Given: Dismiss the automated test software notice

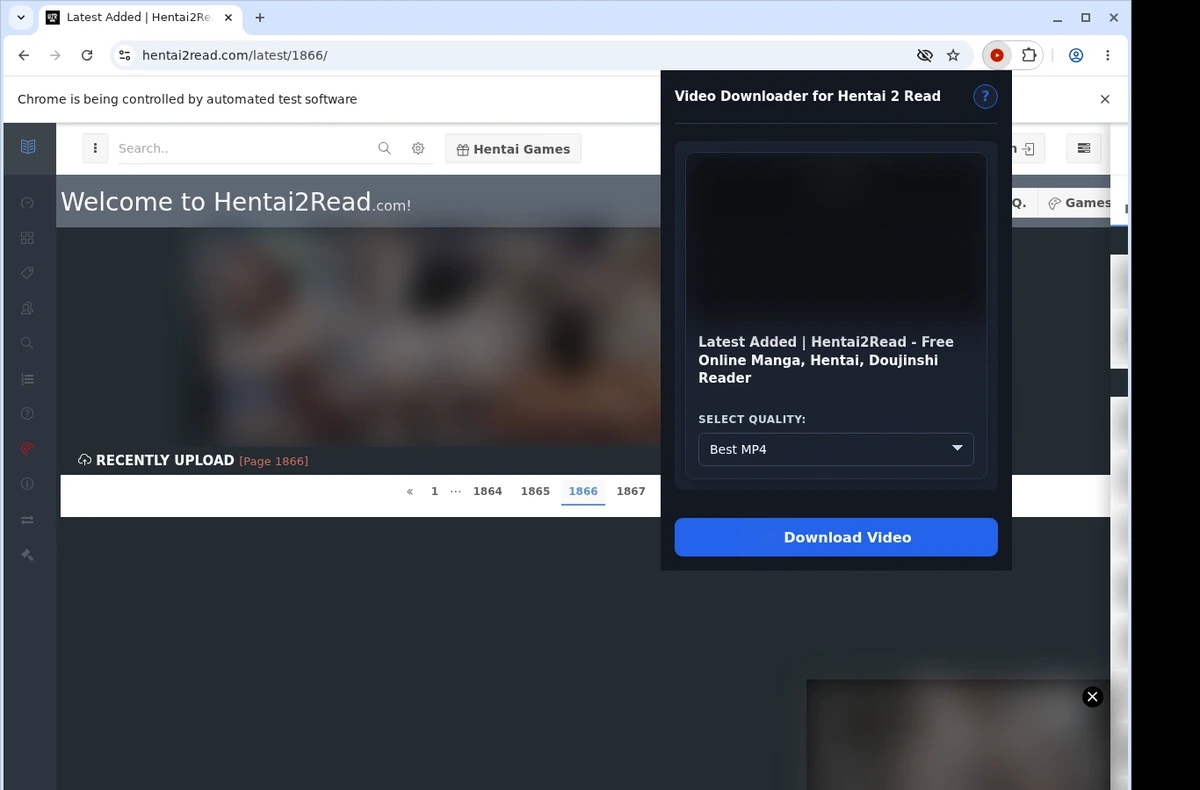Looking at the screenshot, I should point(1105,99).
